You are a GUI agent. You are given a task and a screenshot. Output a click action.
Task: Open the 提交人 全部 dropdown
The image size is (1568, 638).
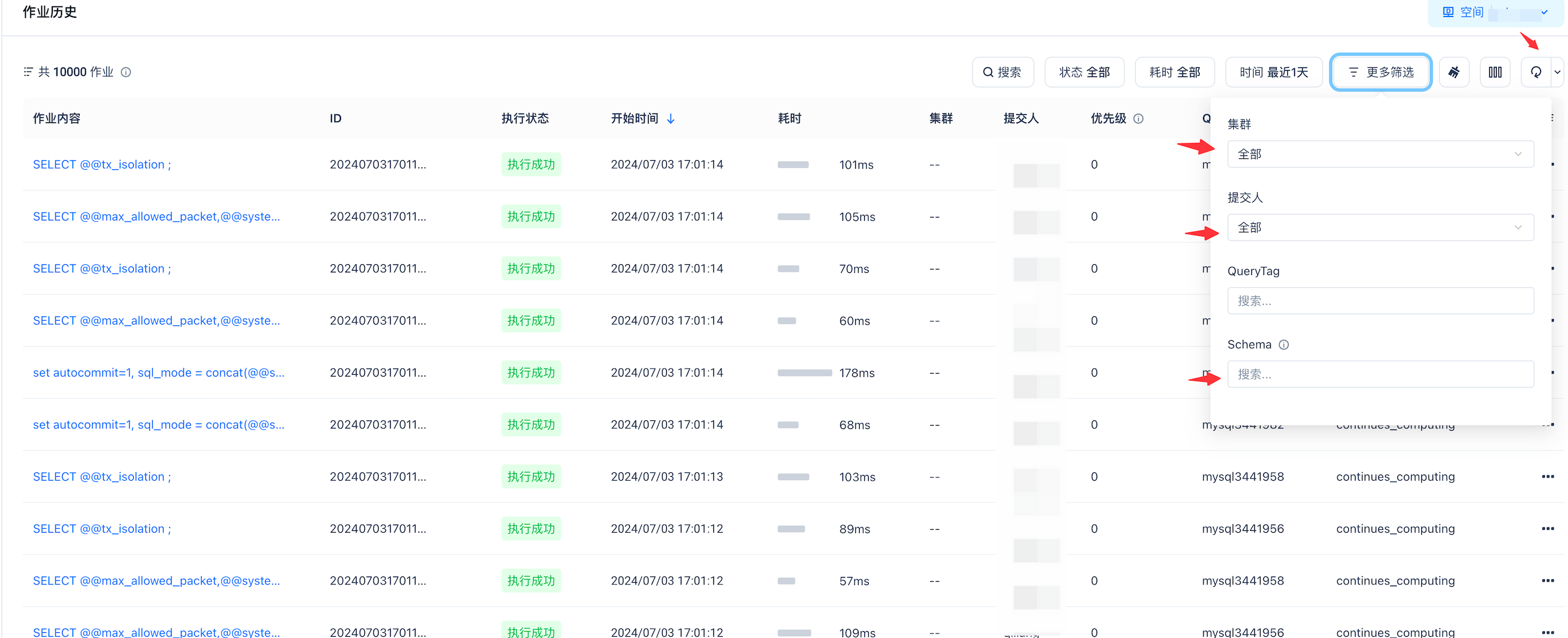pos(1380,228)
